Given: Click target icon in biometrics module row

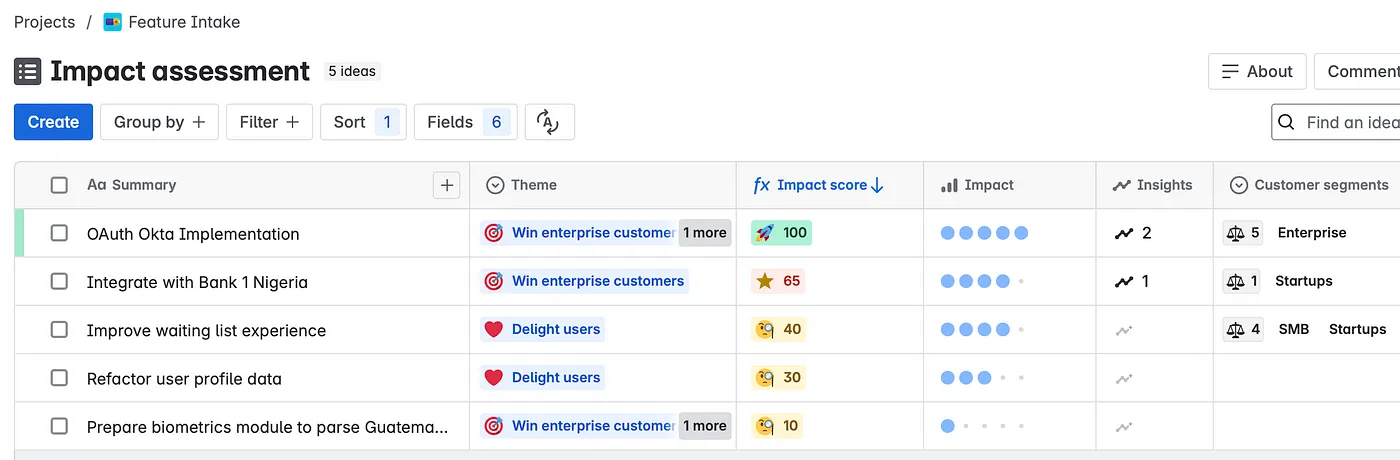Looking at the screenshot, I should (493, 426).
